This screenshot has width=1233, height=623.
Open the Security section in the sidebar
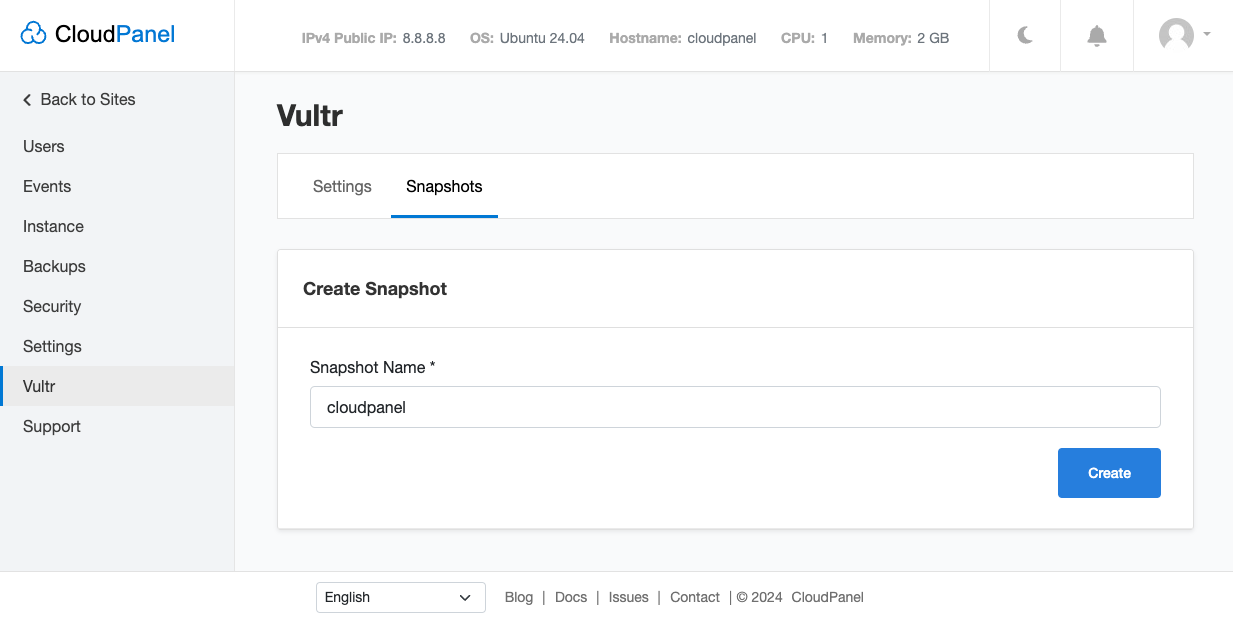point(52,306)
